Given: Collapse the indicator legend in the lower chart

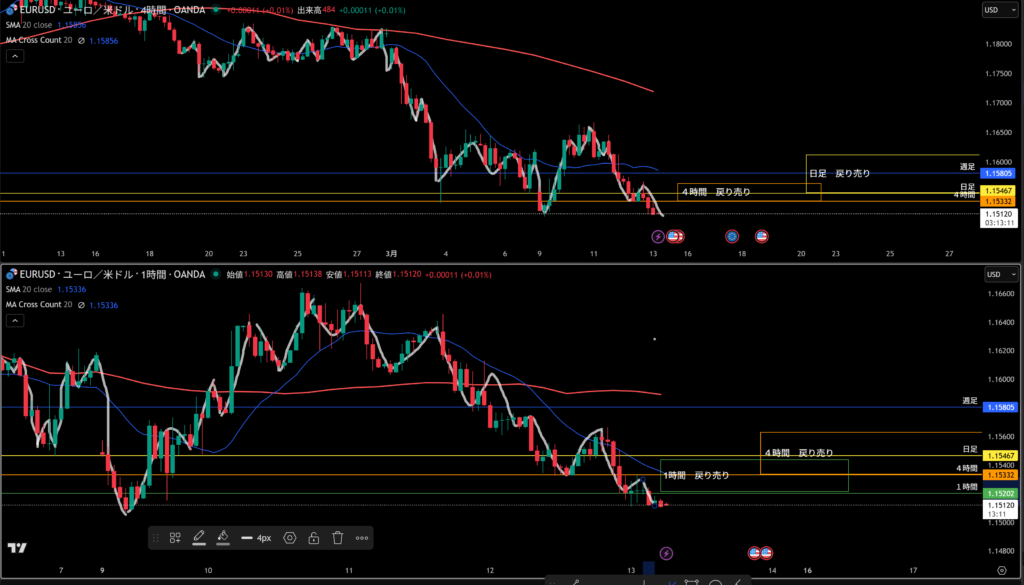Looking at the screenshot, I should [15, 320].
